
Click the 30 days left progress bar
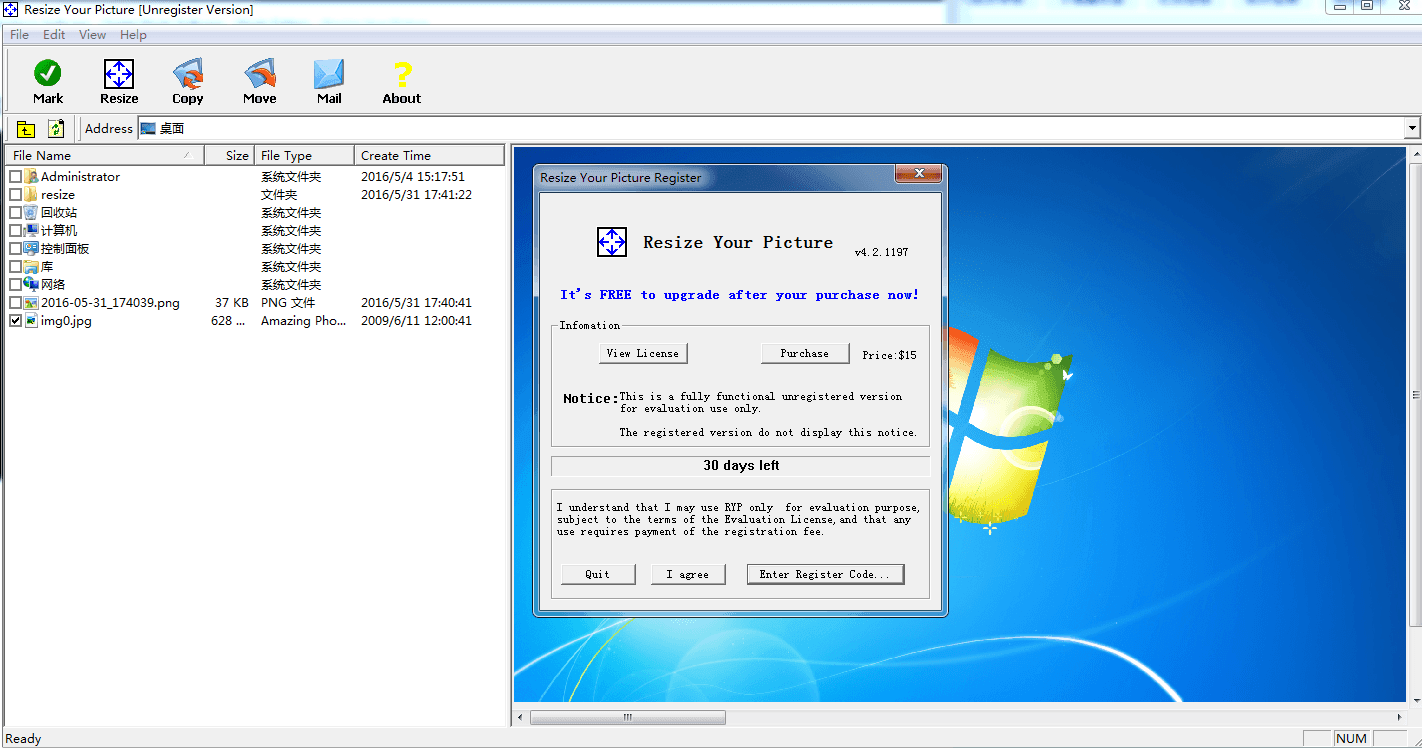[x=741, y=466]
